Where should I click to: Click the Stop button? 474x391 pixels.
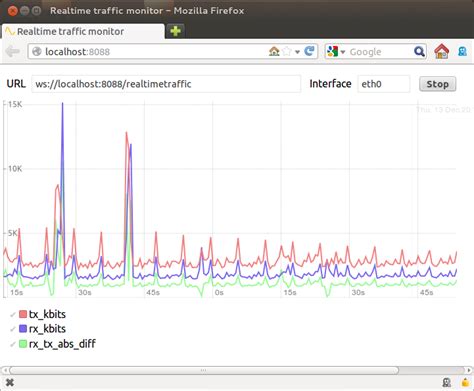pyautogui.click(x=437, y=84)
